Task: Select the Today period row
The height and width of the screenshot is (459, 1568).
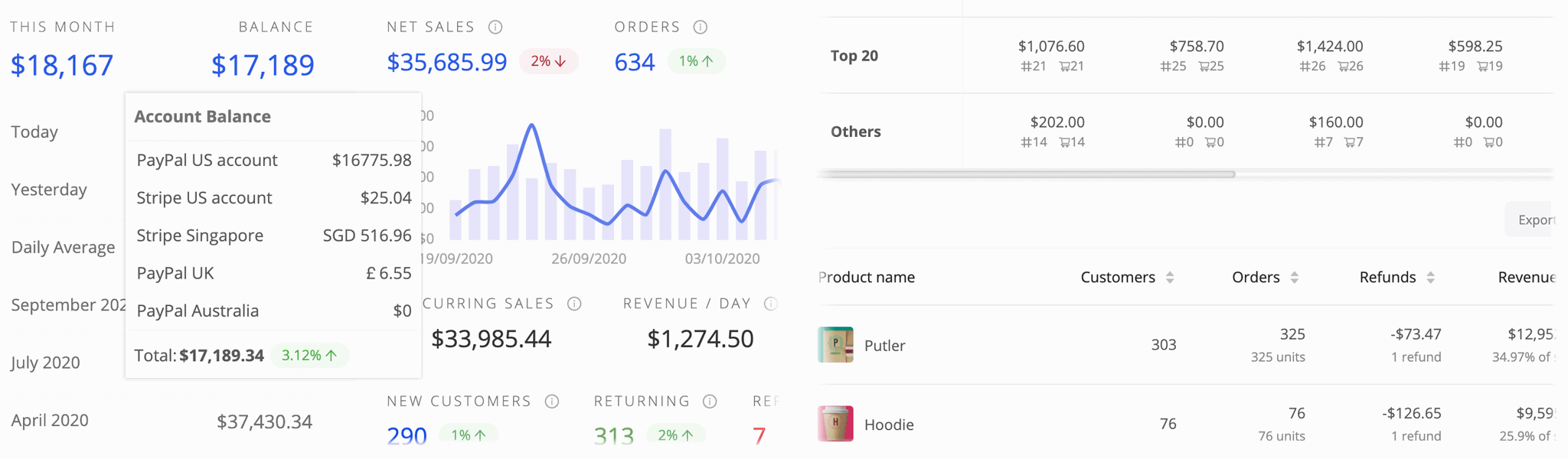Action: 34,132
